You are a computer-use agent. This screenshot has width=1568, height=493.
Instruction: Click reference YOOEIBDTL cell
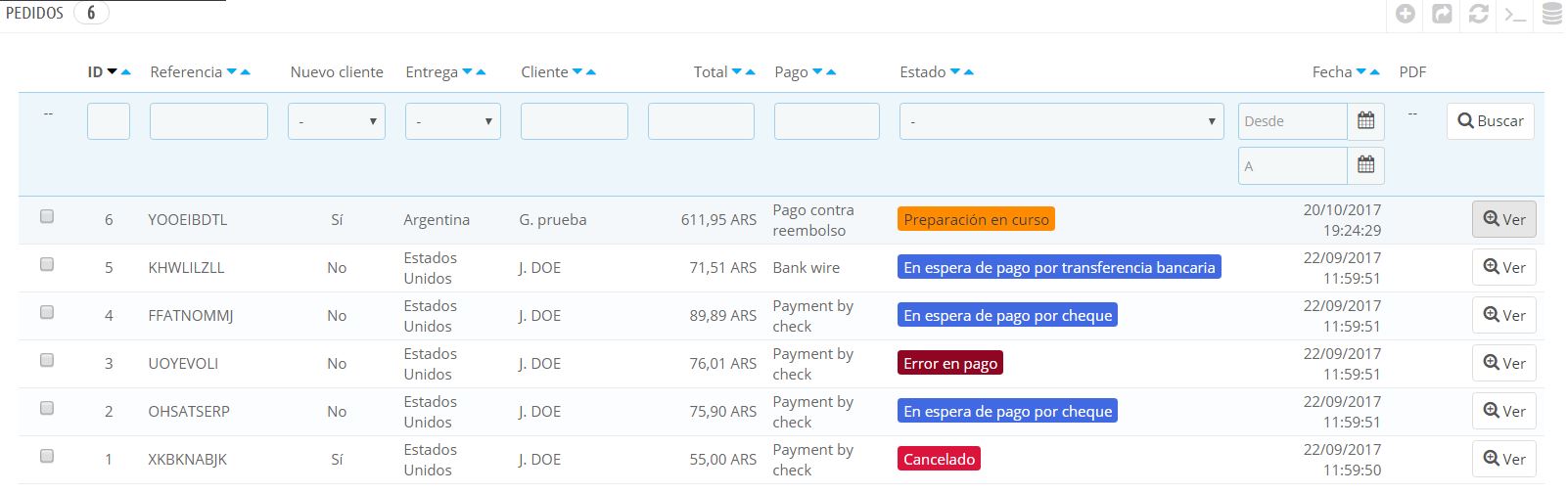pyautogui.click(x=188, y=219)
